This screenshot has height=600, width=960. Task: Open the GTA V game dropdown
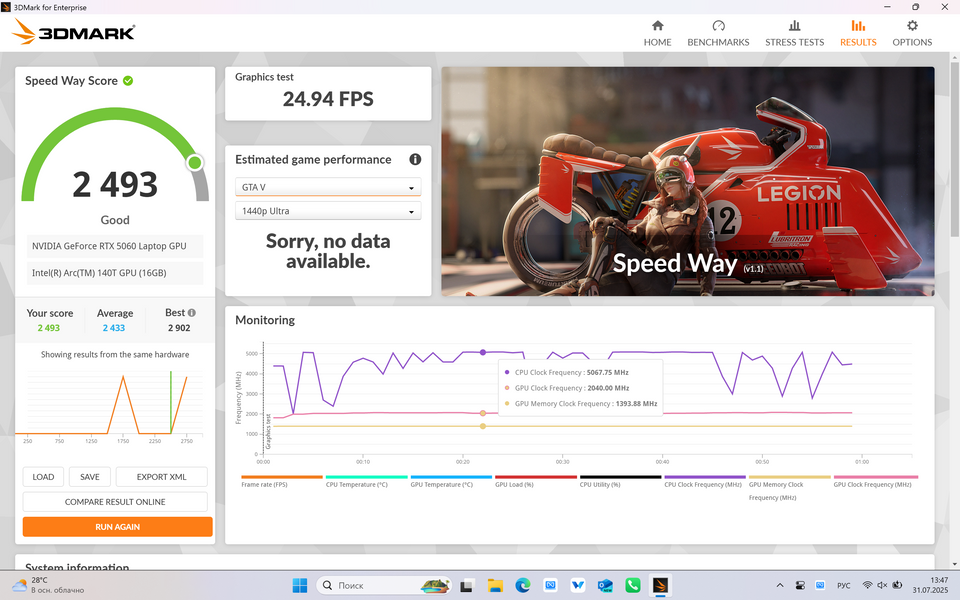(328, 187)
